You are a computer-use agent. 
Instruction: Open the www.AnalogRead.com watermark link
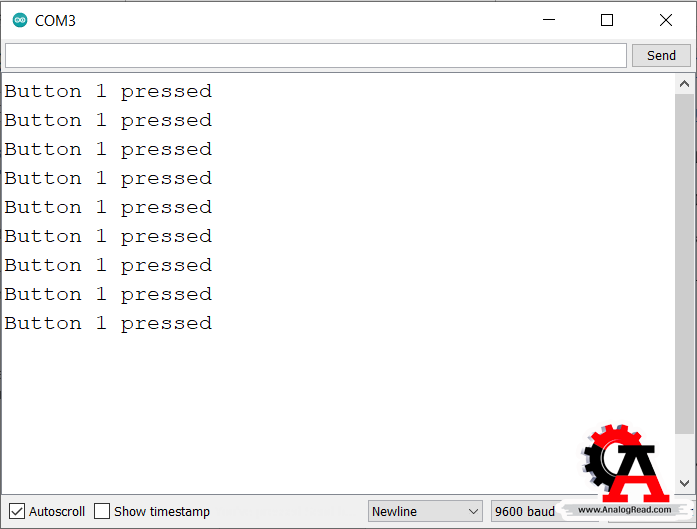[x=625, y=510]
